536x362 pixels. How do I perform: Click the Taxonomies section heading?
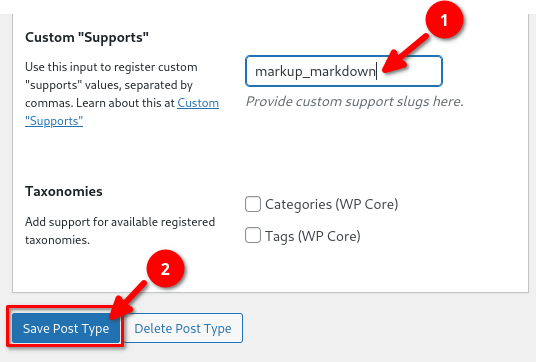64,191
